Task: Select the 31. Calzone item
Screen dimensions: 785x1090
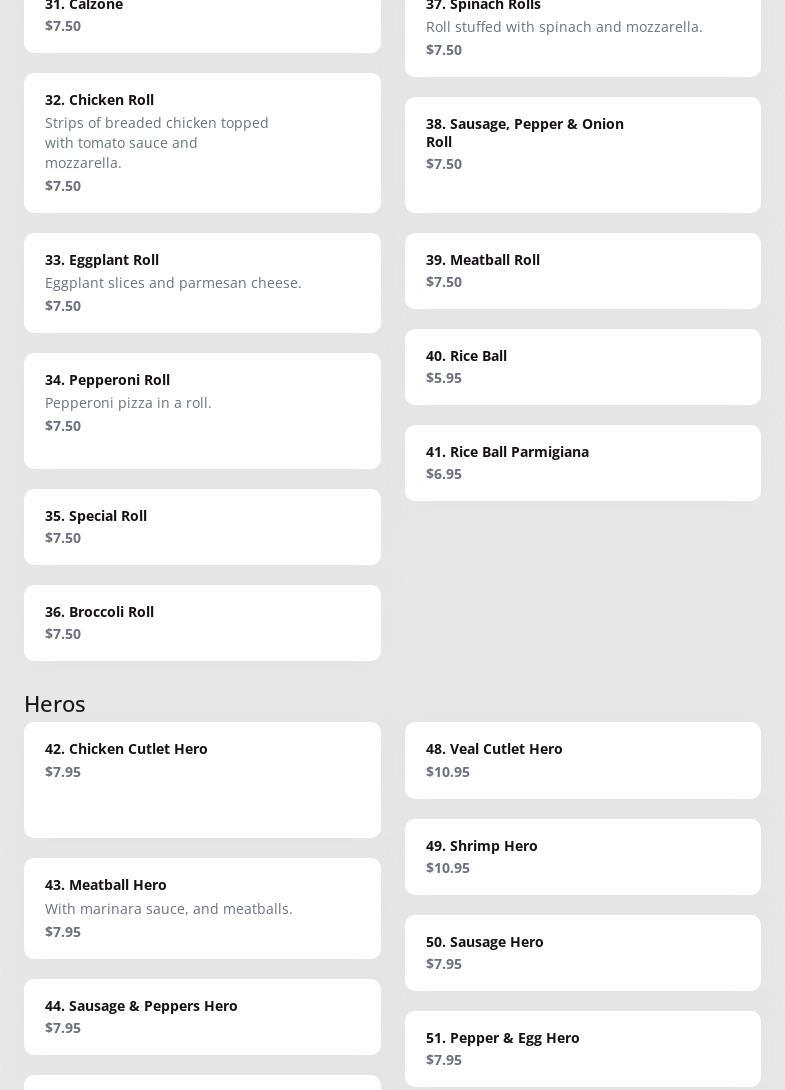Action: [x=202, y=18]
